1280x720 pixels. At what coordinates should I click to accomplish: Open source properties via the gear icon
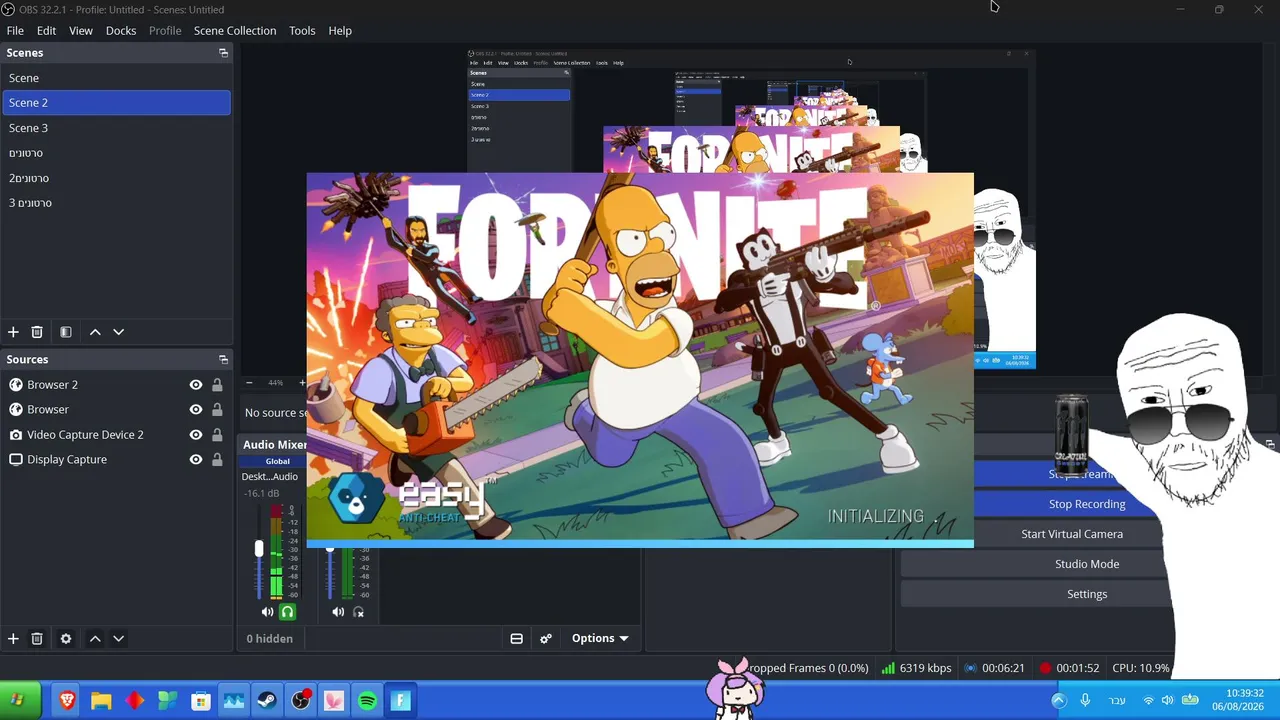(x=66, y=639)
